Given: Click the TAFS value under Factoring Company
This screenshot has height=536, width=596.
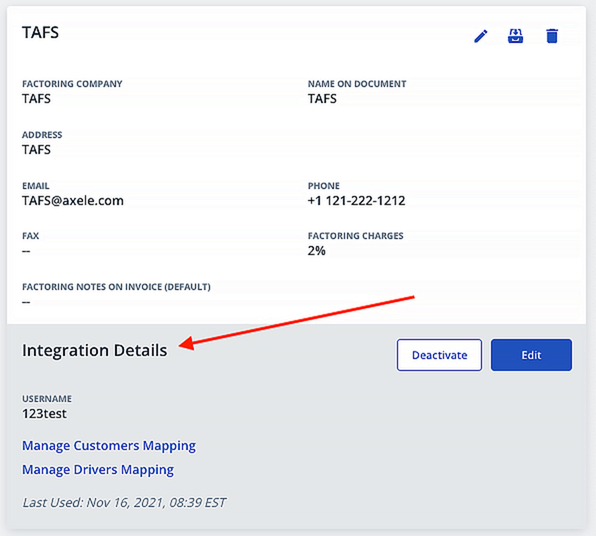Looking at the screenshot, I should point(36,99).
